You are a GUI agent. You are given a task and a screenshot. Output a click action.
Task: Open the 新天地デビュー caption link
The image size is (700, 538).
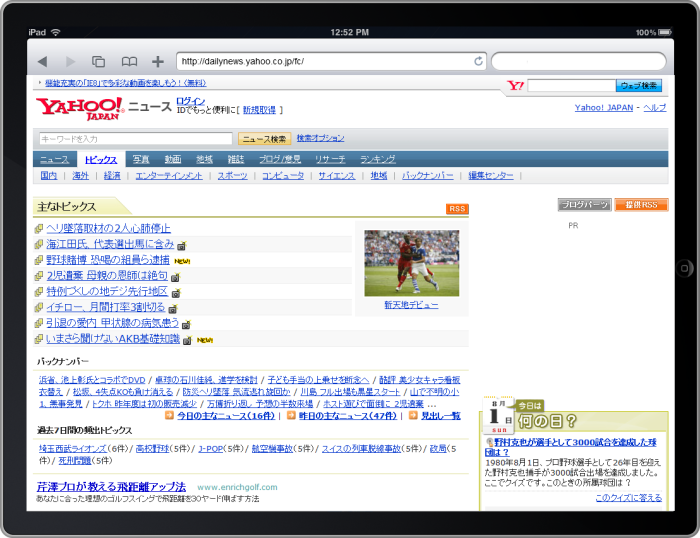(x=411, y=305)
